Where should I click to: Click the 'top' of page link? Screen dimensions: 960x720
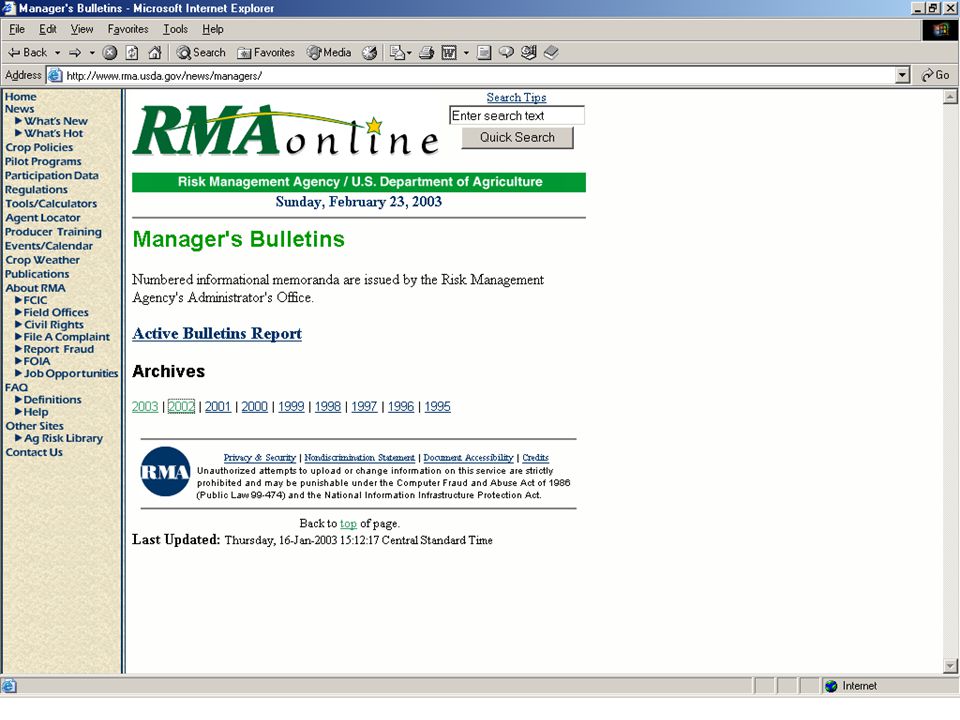[x=348, y=523]
